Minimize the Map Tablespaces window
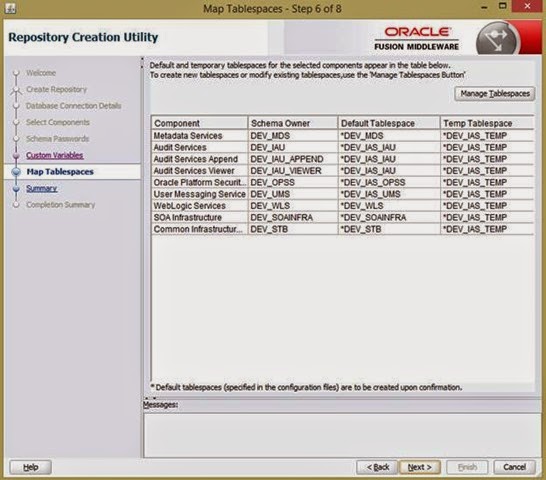 484,7
